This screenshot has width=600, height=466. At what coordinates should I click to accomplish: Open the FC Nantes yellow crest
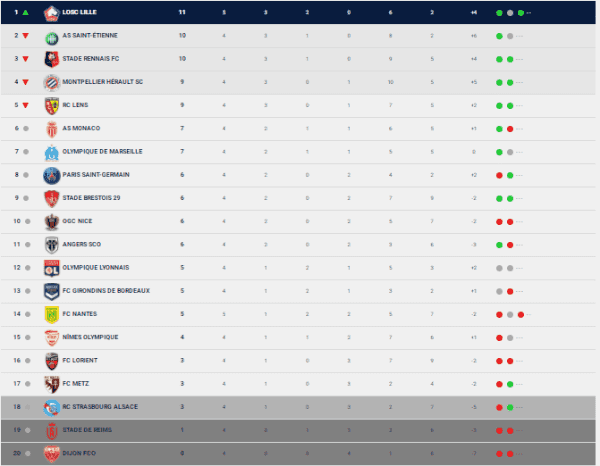point(52,314)
